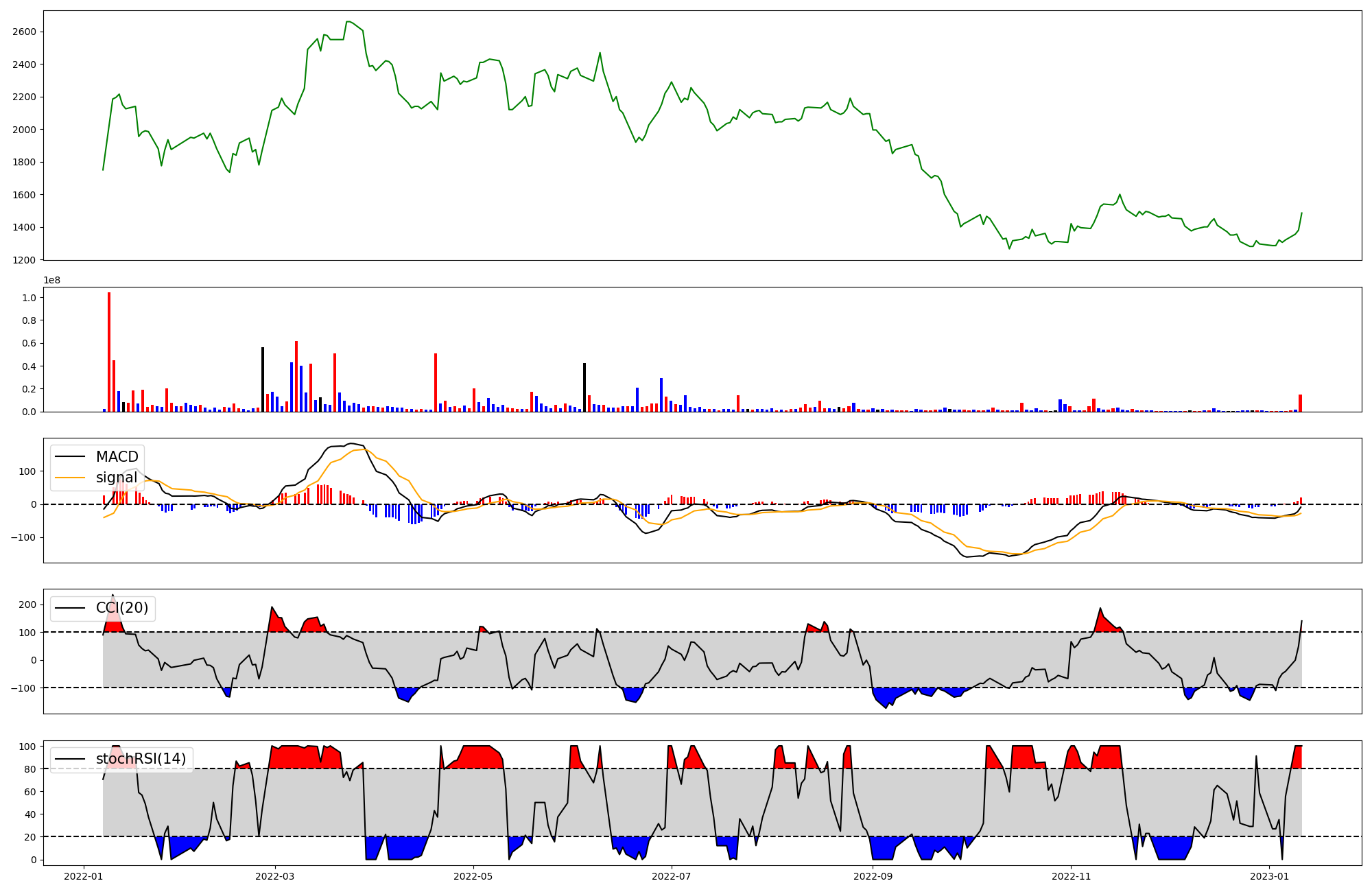Screen dimensions: 1372x892
Task: Click the 200 CCI axis tick label
Action: [x=27, y=605]
